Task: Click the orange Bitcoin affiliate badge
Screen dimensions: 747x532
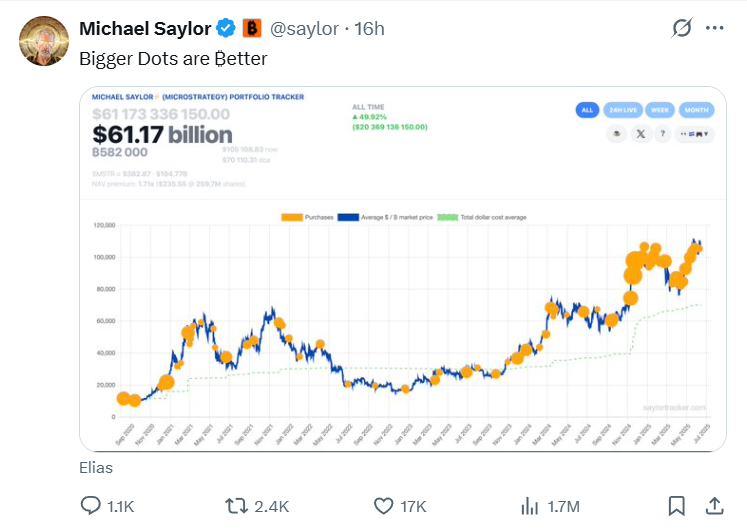Action: pyautogui.click(x=253, y=29)
